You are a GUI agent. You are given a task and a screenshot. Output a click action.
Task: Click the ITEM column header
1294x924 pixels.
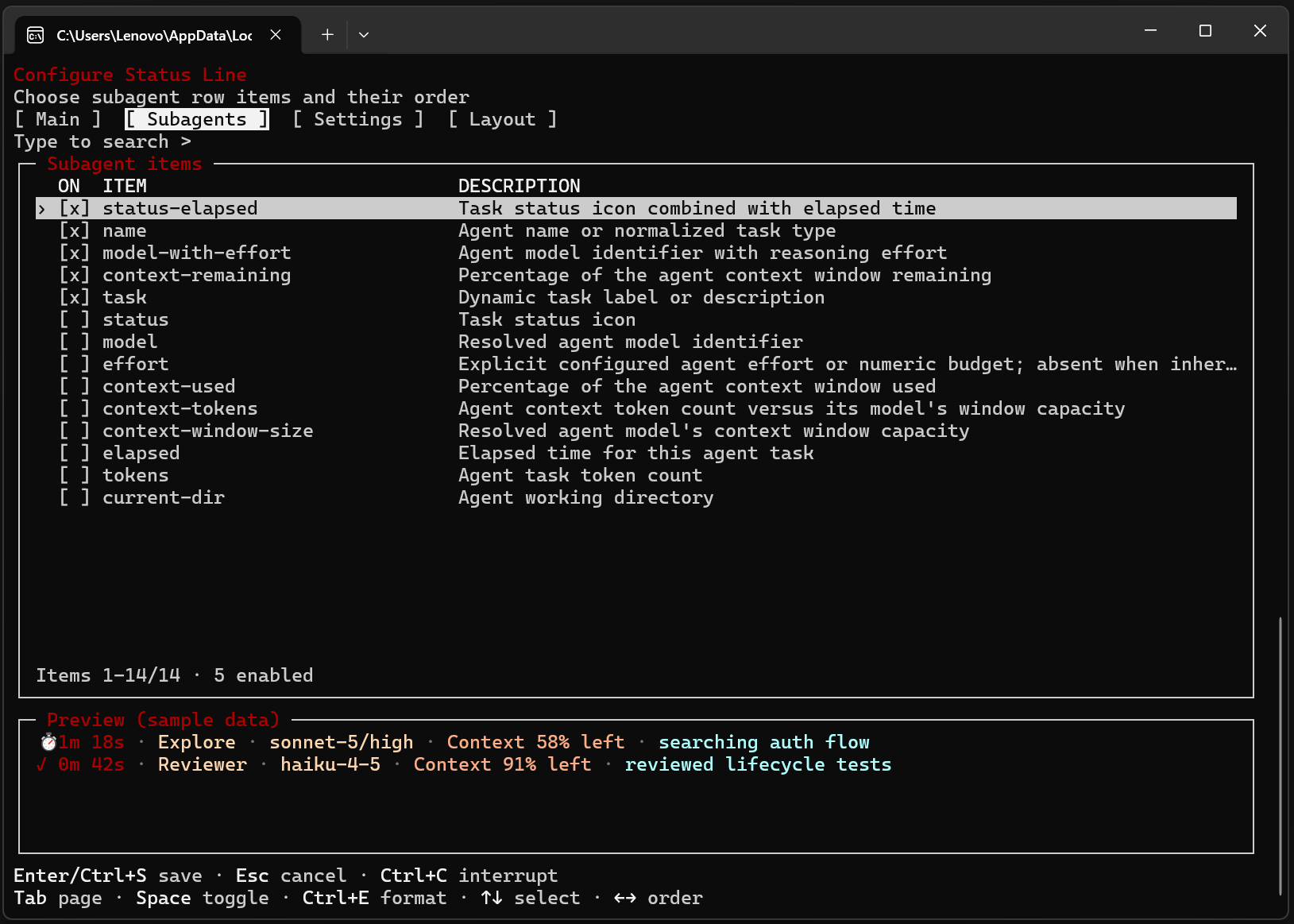coord(125,186)
